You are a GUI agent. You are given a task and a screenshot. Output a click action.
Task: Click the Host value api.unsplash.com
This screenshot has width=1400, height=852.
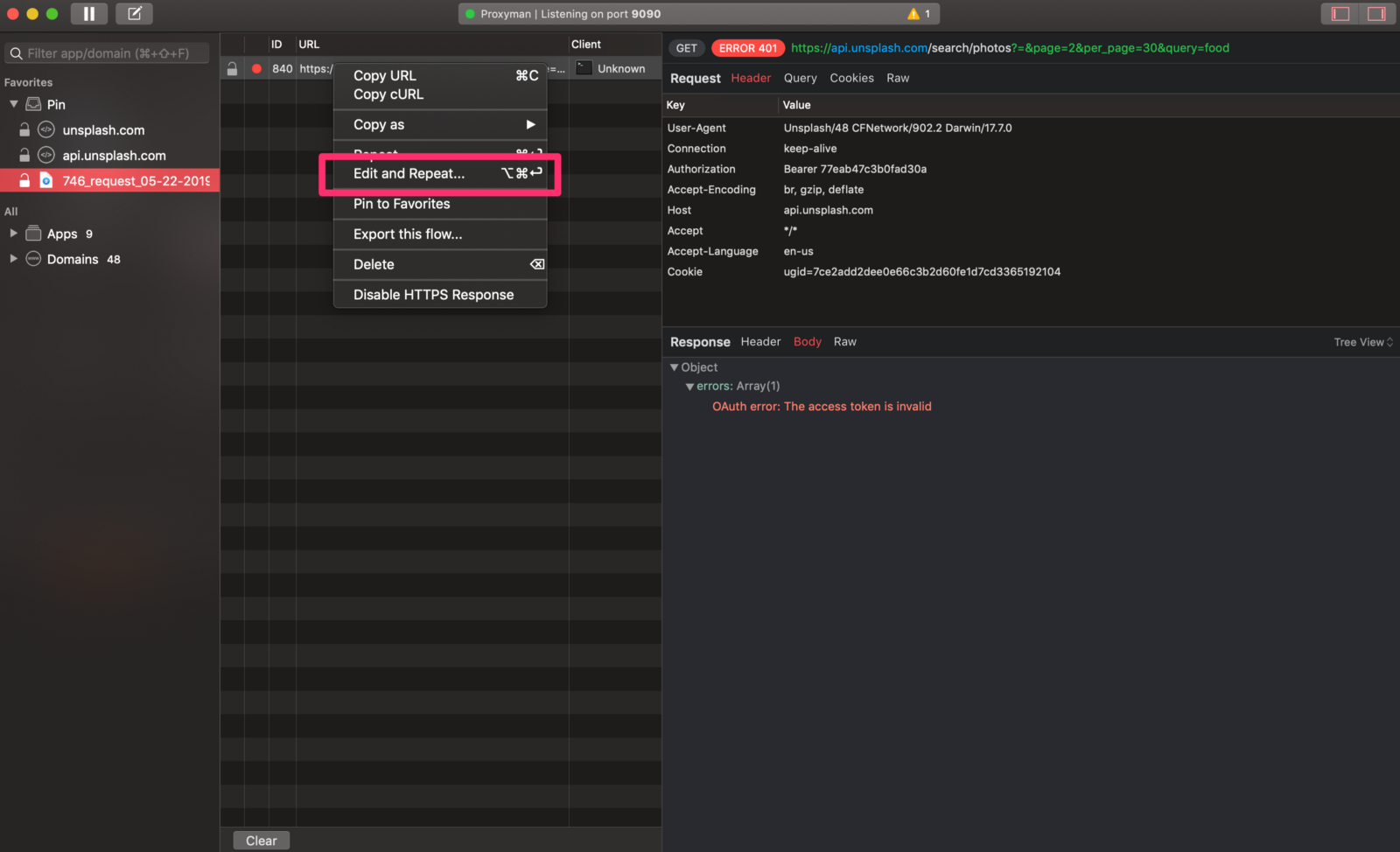828,210
